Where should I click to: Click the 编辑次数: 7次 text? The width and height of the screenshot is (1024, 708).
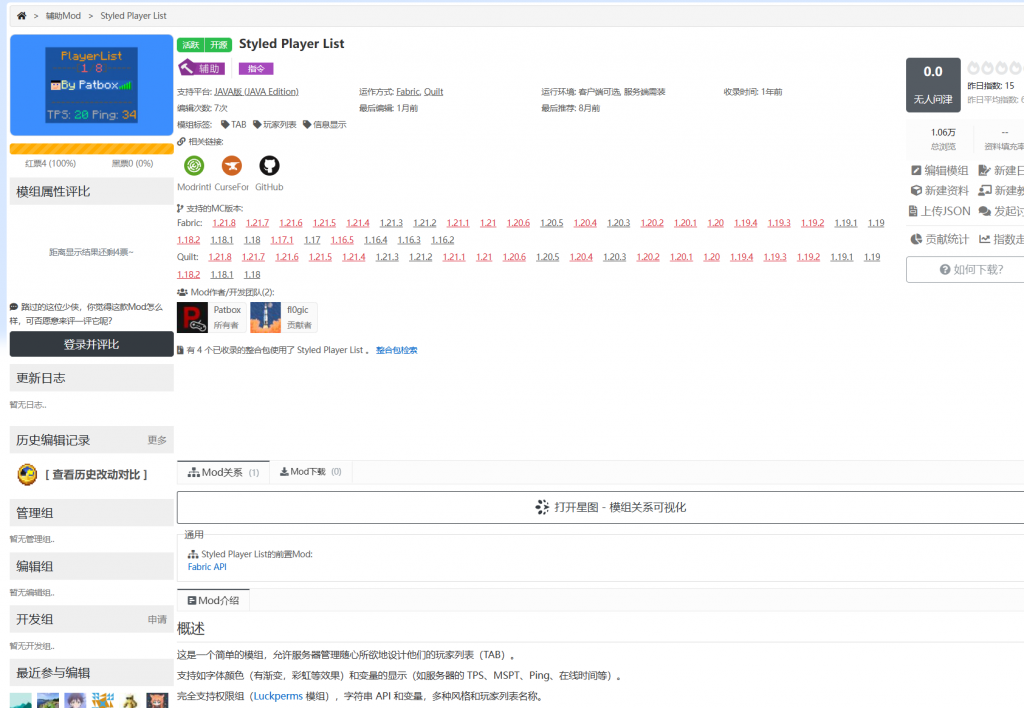202,108
